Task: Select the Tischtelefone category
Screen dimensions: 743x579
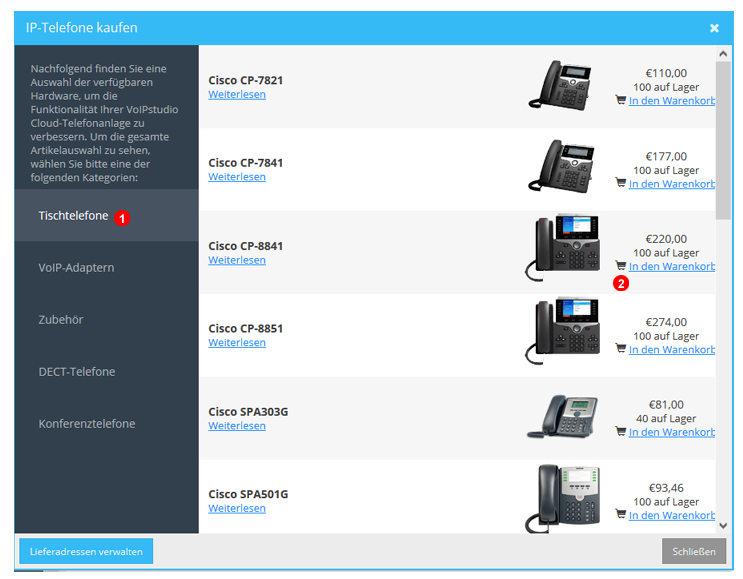Action: pyautogui.click(x=73, y=216)
